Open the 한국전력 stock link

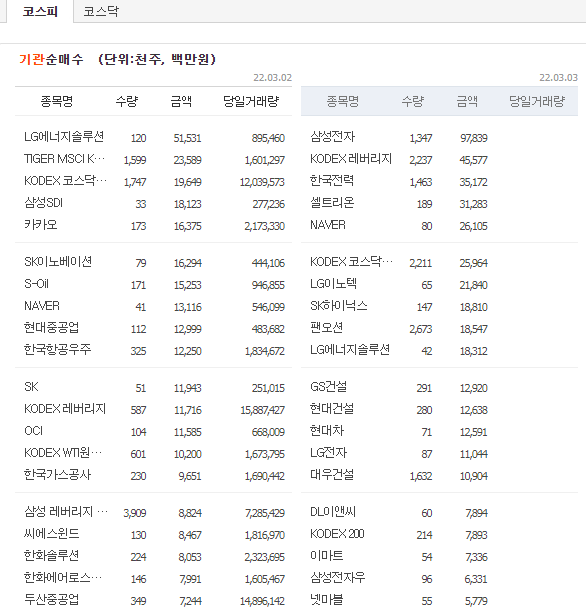point(332,181)
